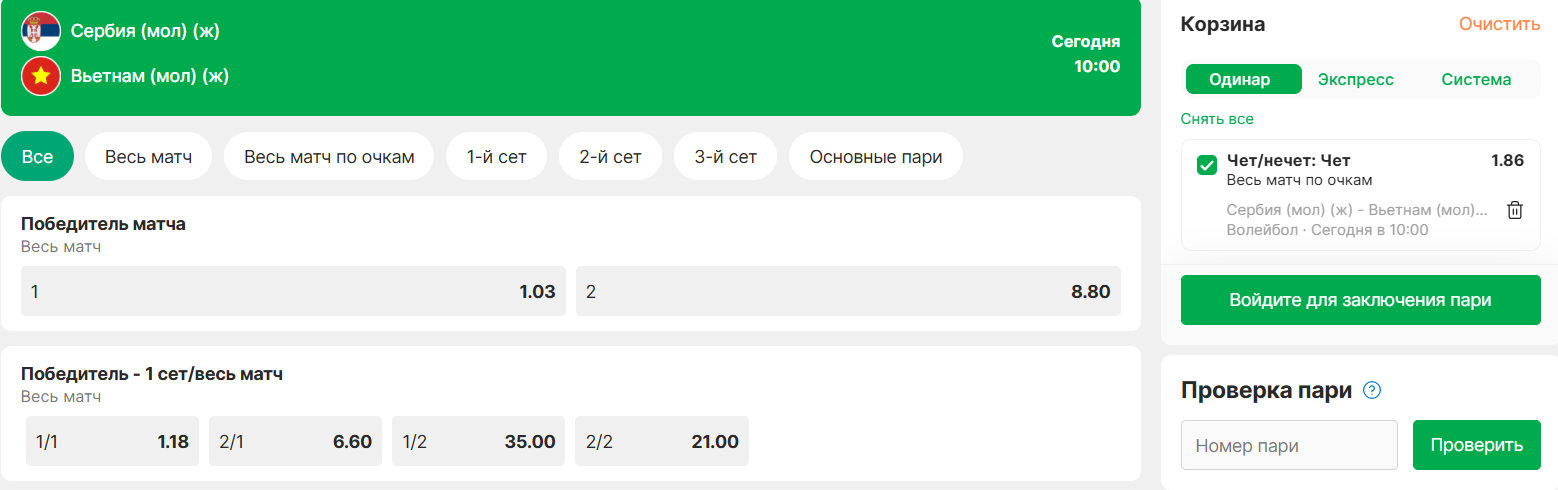The height and width of the screenshot is (490, 1558).
Task: Choose the Основные пари filter
Action: (x=876, y=156)
